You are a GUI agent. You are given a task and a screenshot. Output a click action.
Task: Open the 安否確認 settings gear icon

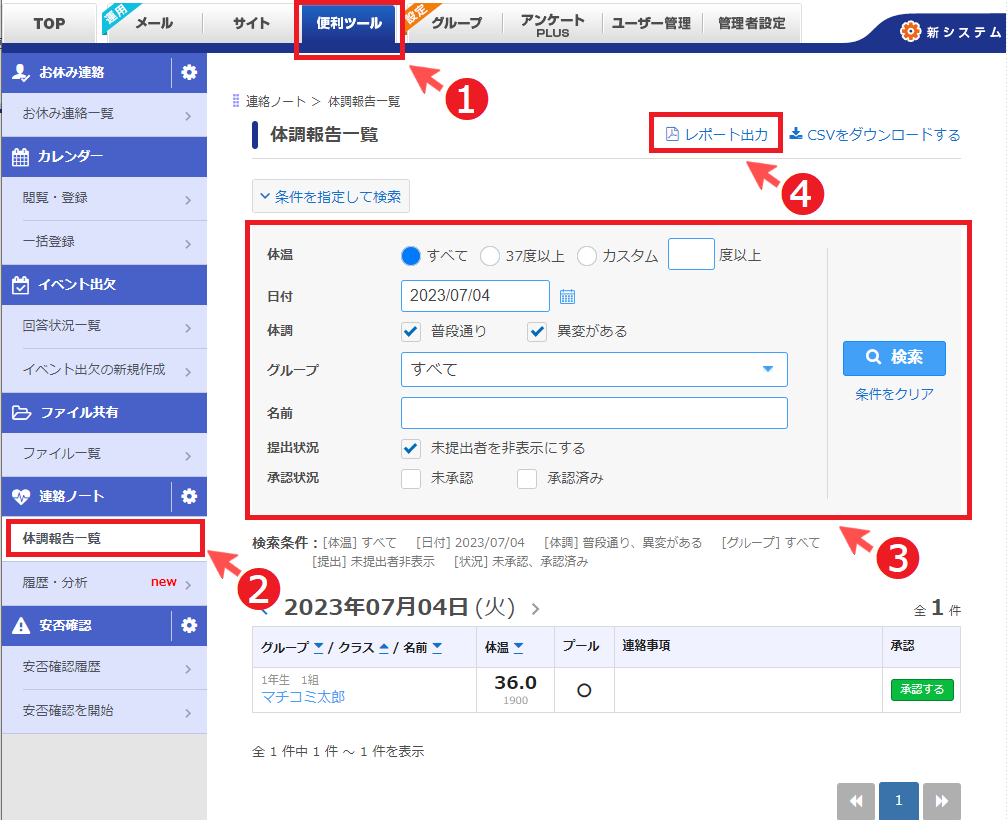[189, 625]
